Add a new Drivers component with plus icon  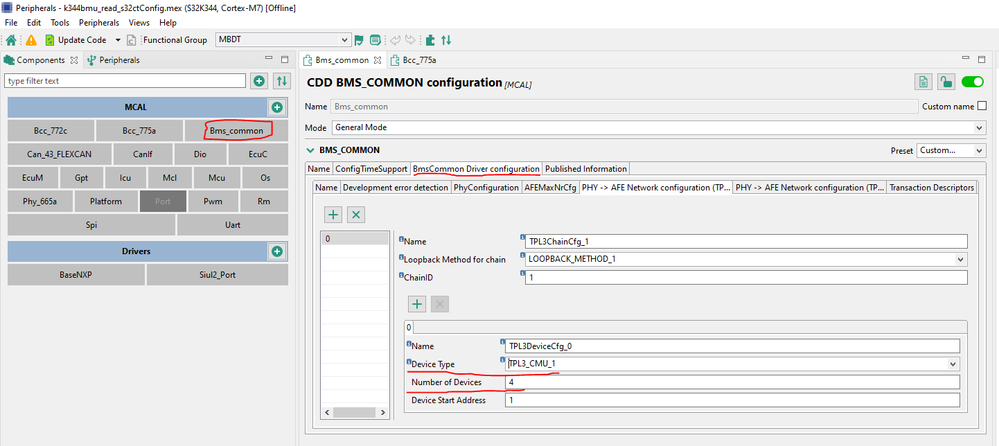coord(277,251)
